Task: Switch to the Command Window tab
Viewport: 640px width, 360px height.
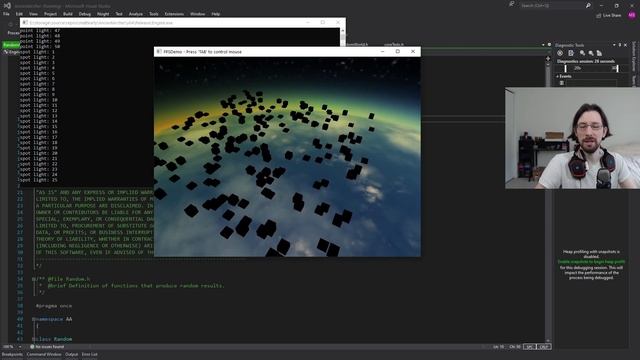Action: coord(44,354)
